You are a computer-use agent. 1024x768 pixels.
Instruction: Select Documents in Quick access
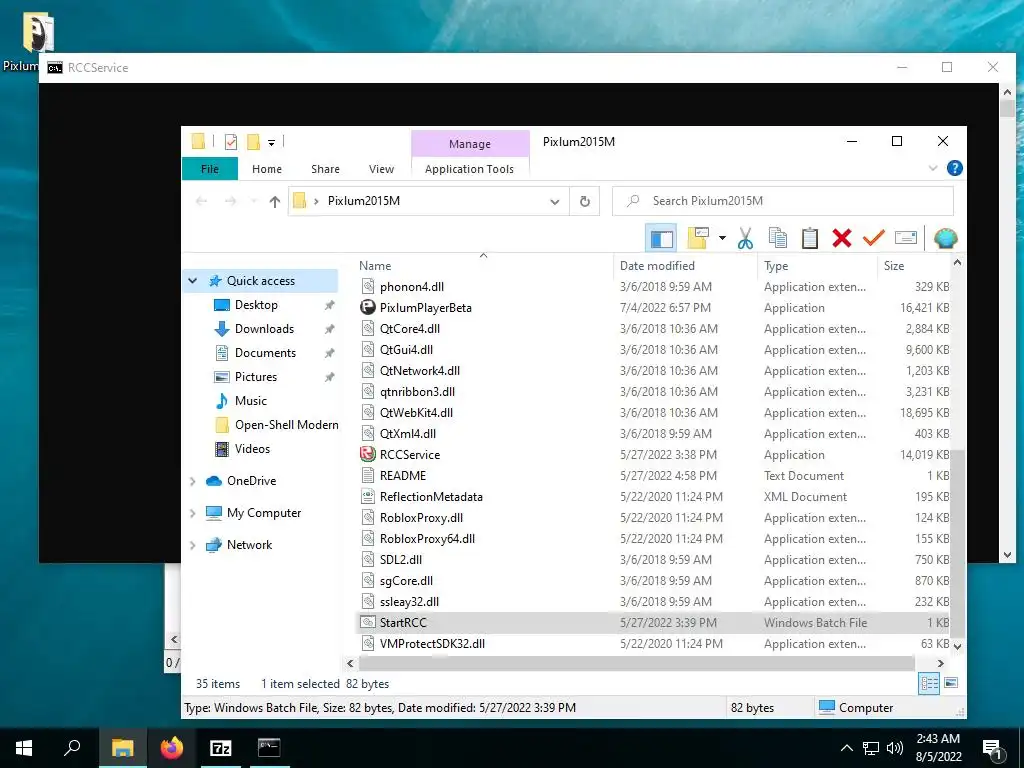coord(265,353)
